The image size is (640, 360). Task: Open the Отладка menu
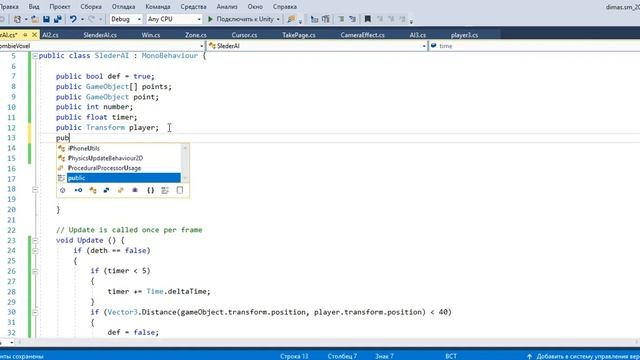coord(123,7)
